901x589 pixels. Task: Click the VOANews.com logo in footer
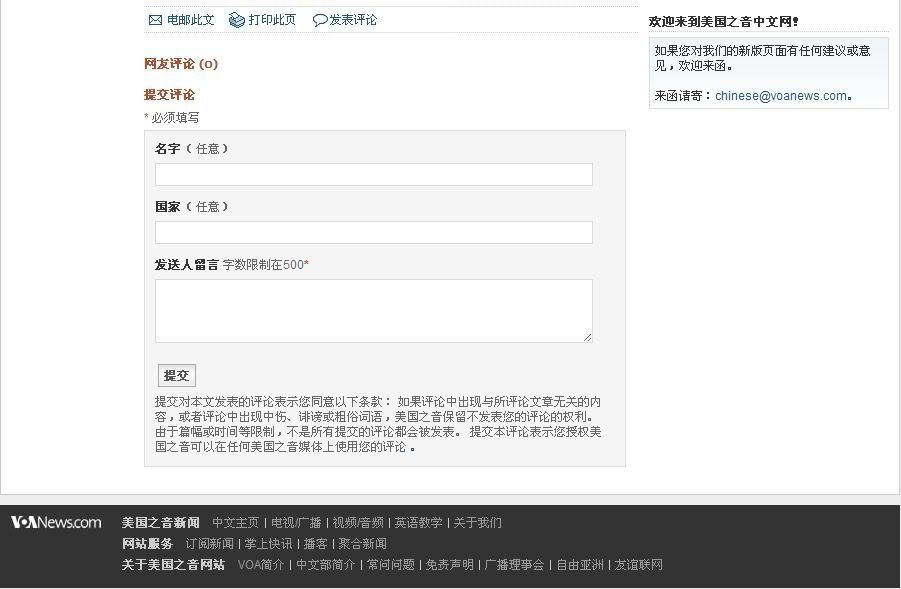[x=56, y=522]
